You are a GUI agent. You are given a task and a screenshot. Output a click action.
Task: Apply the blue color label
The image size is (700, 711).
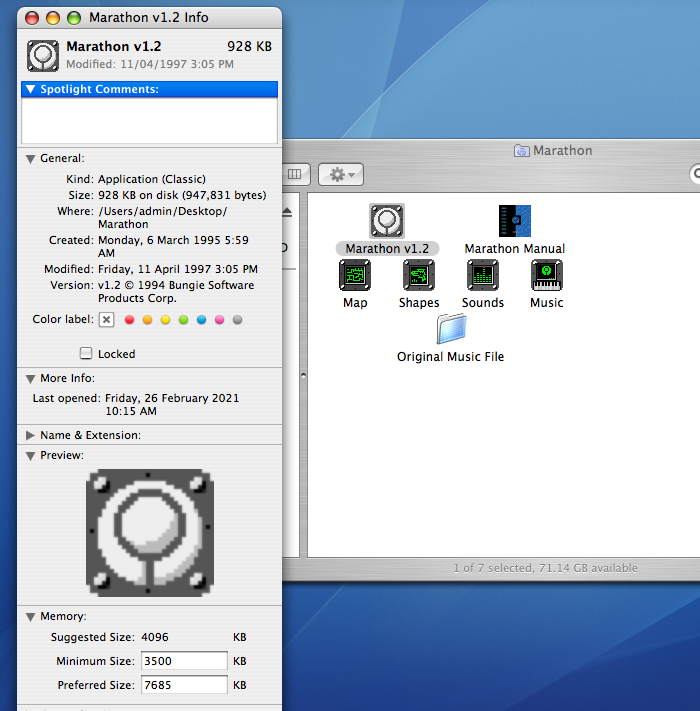pos(201,320)
